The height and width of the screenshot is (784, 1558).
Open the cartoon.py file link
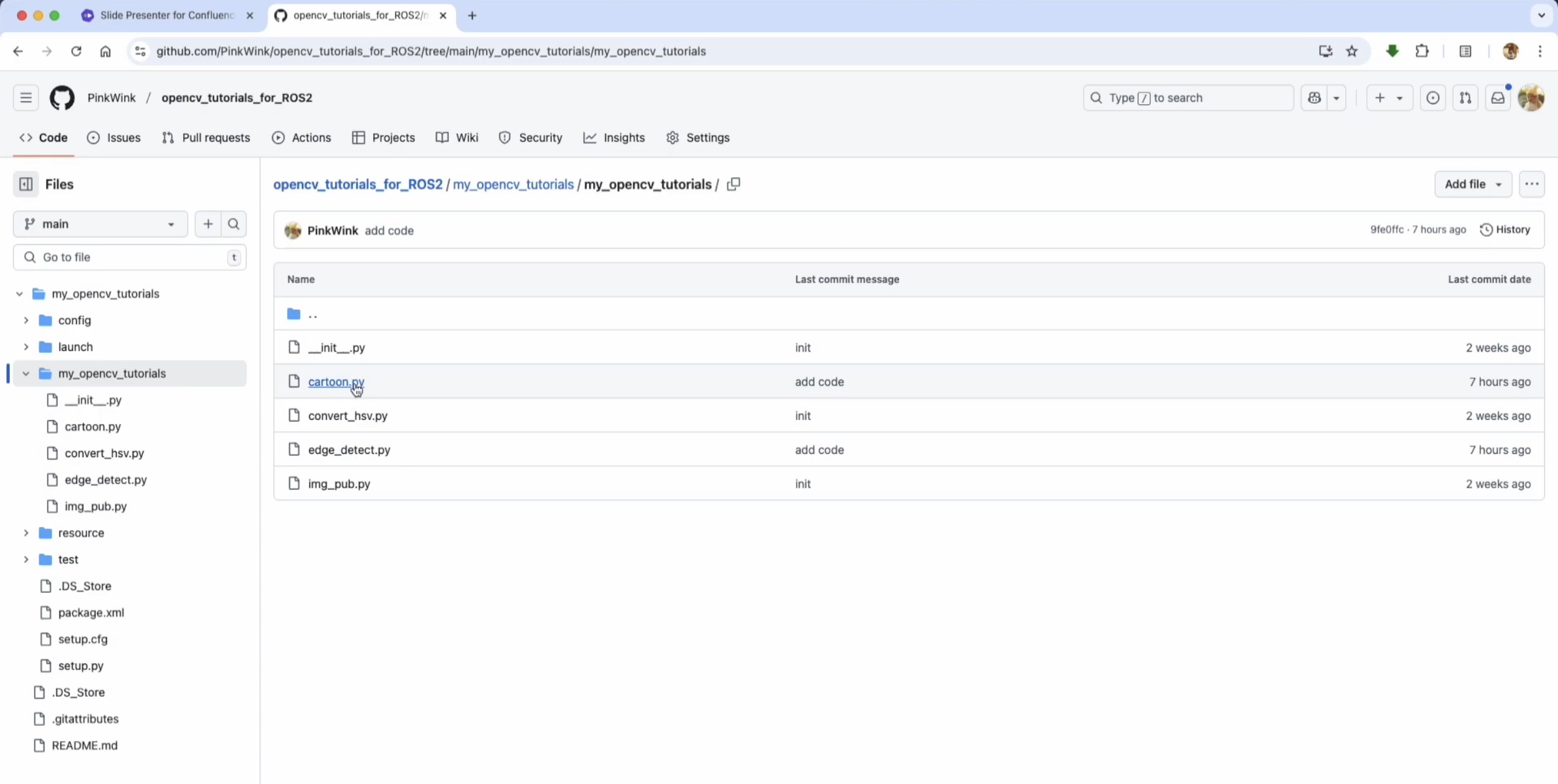(335, 382)
